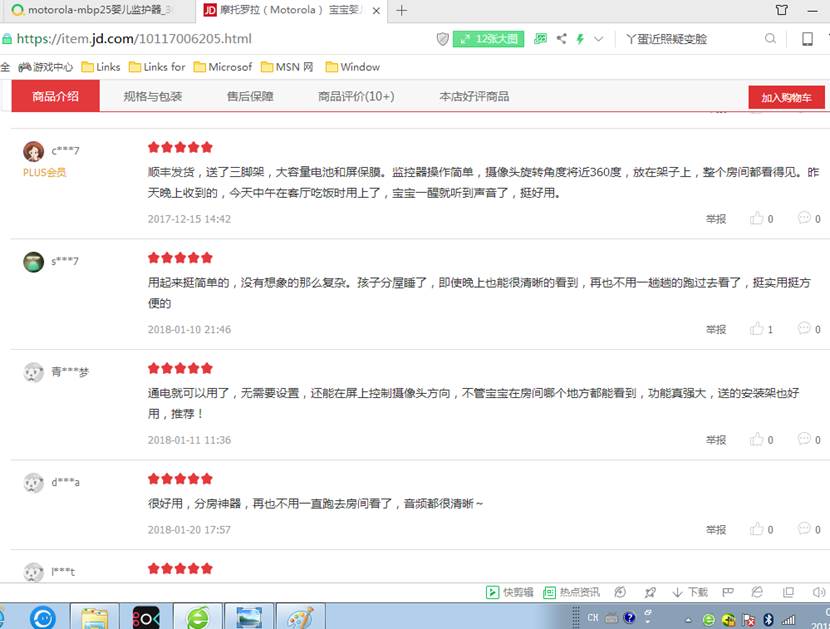This screenshot has height=629, width=830.
Task: Click the search magnifier icon
Action: [770, 39]
